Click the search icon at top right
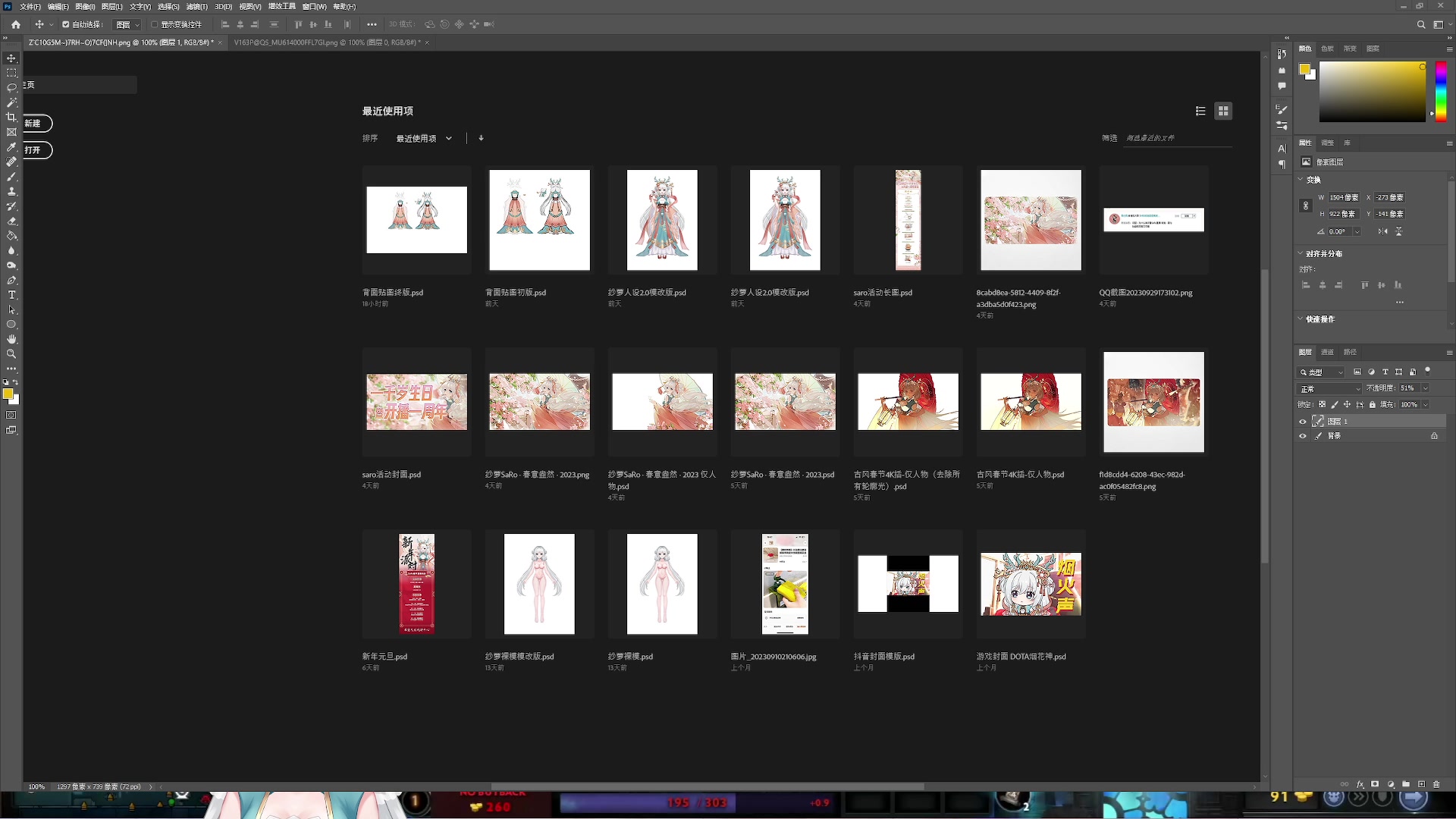The width and height of the screenshot is (1456, 819). 1421,24
